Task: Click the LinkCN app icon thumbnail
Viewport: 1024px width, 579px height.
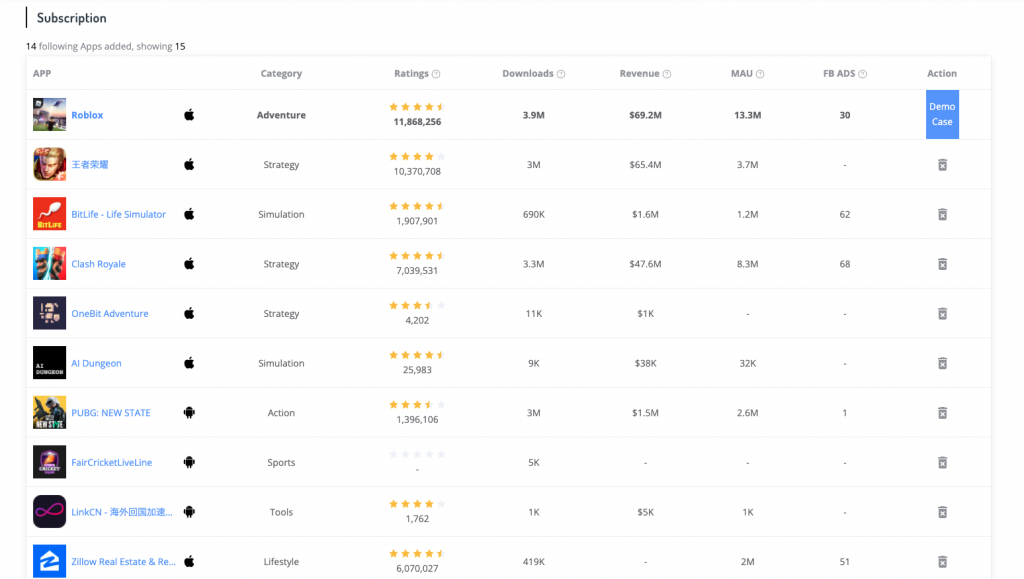Action: tap(49, 512)
